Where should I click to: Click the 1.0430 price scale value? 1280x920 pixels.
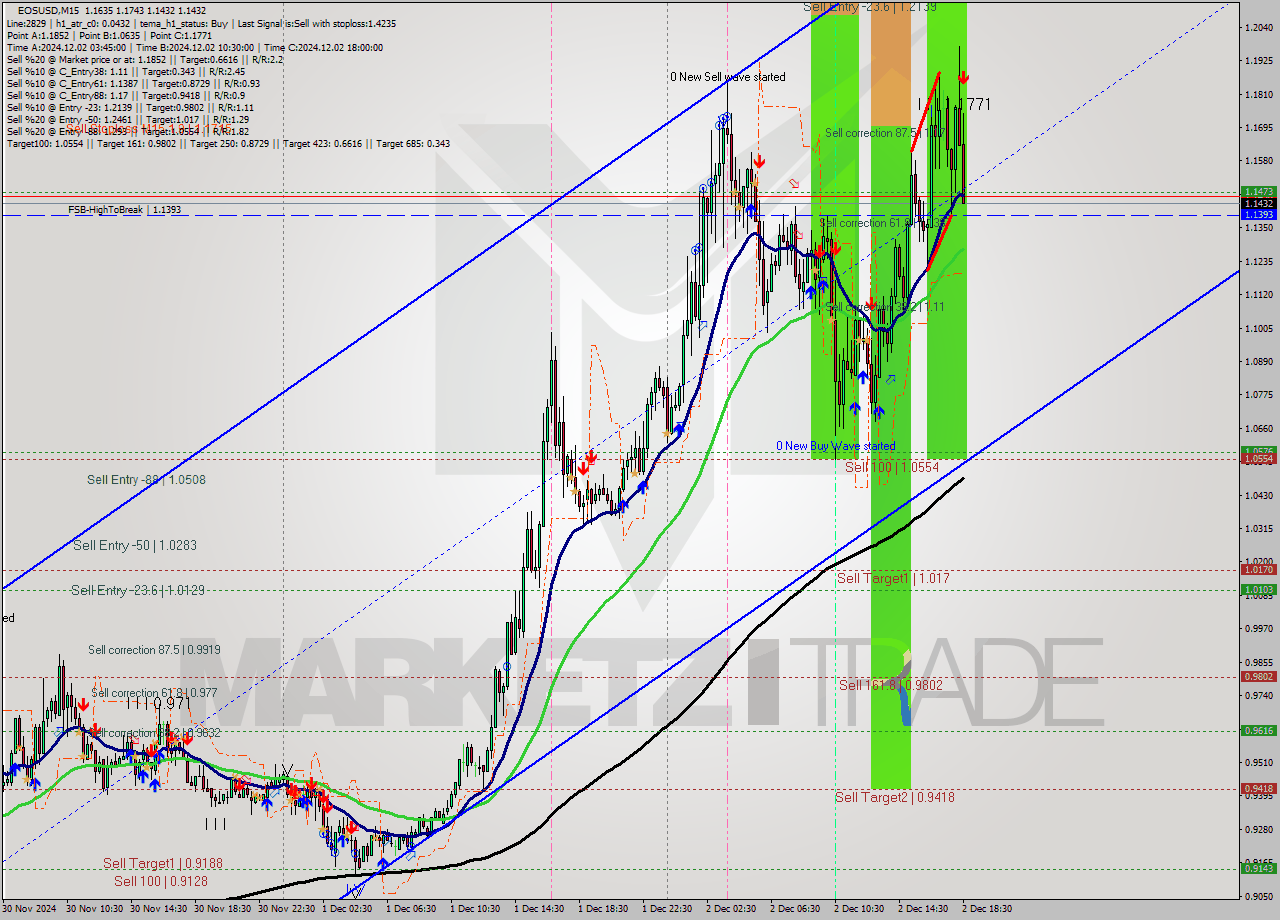click(x=1258, y=495)
